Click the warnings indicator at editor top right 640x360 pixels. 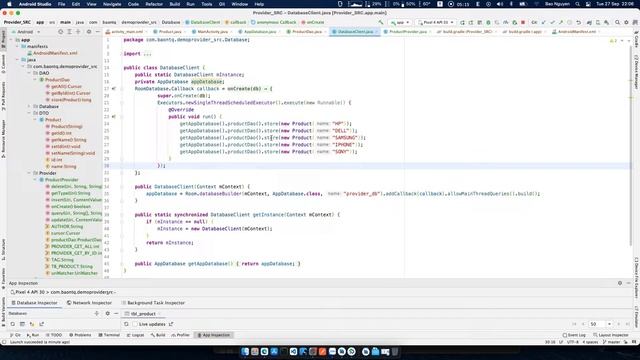[x=613, y=40]
